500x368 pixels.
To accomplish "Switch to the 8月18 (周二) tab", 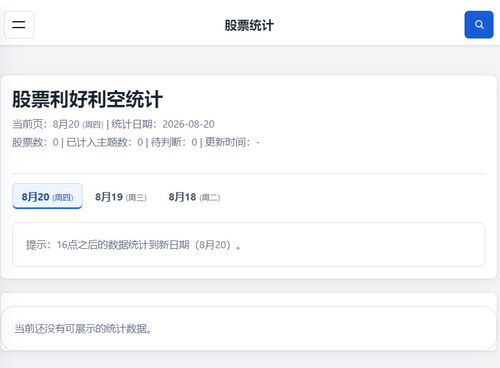I will tap(194, 197).
